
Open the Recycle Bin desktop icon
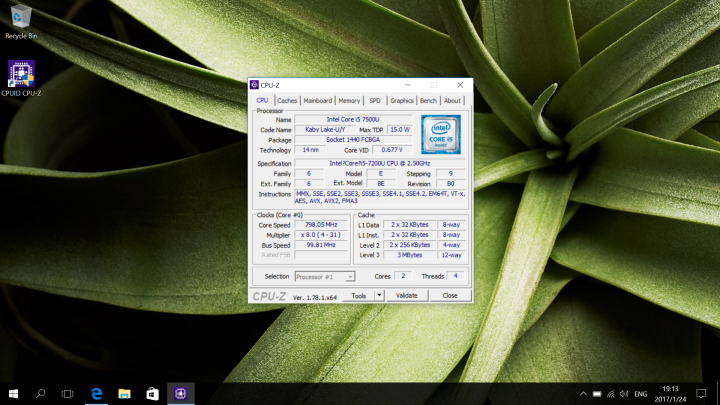[19, 18]
